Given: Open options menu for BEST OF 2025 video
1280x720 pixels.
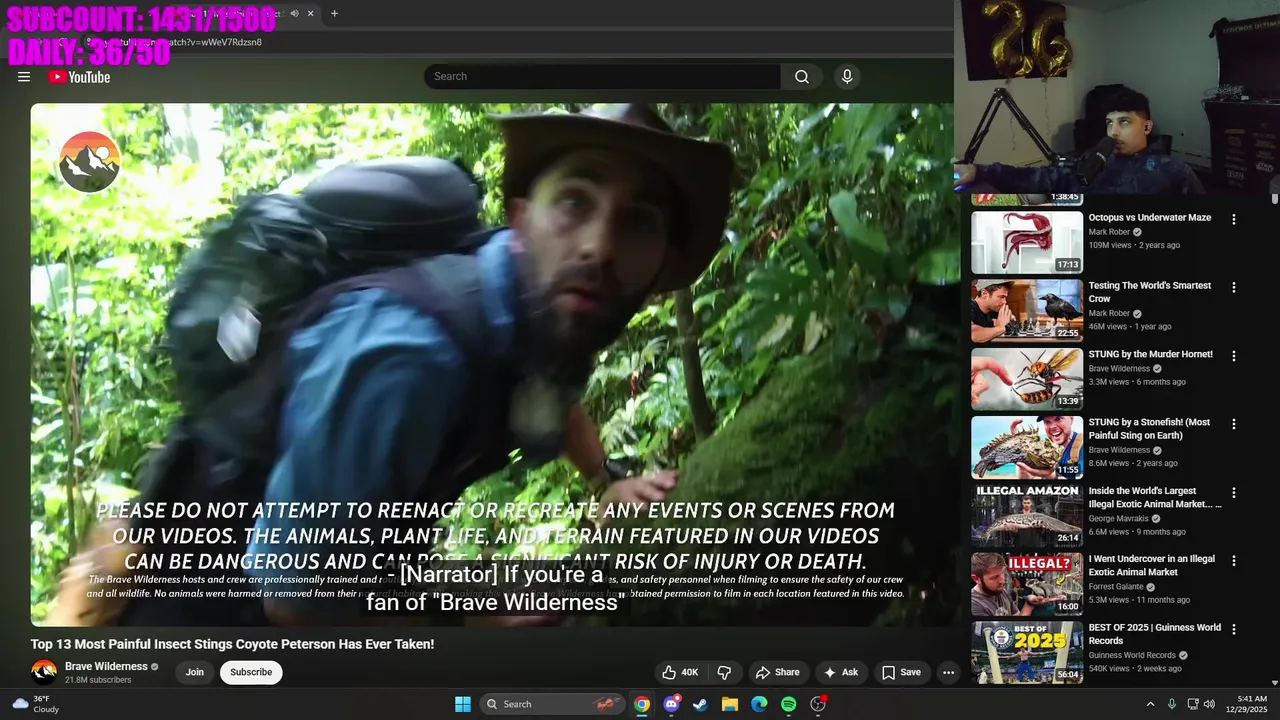Looking at the screenshot, I should point(1233,630).
